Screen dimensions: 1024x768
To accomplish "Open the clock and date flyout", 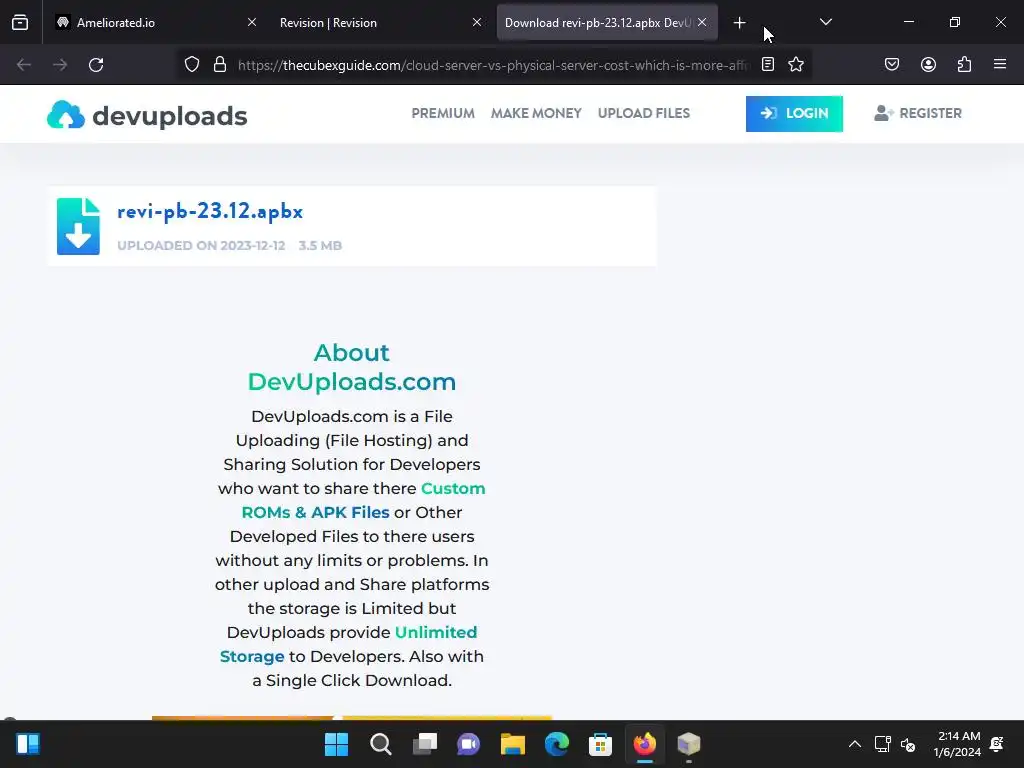I will pos(957,744).
